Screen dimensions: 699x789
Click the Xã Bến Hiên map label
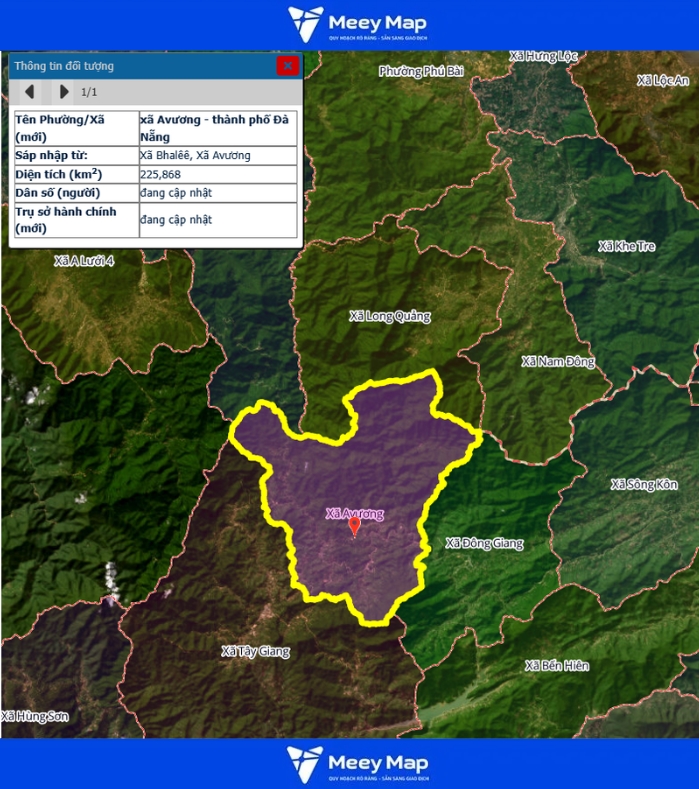pyautogui.click(x=557, y=666)
